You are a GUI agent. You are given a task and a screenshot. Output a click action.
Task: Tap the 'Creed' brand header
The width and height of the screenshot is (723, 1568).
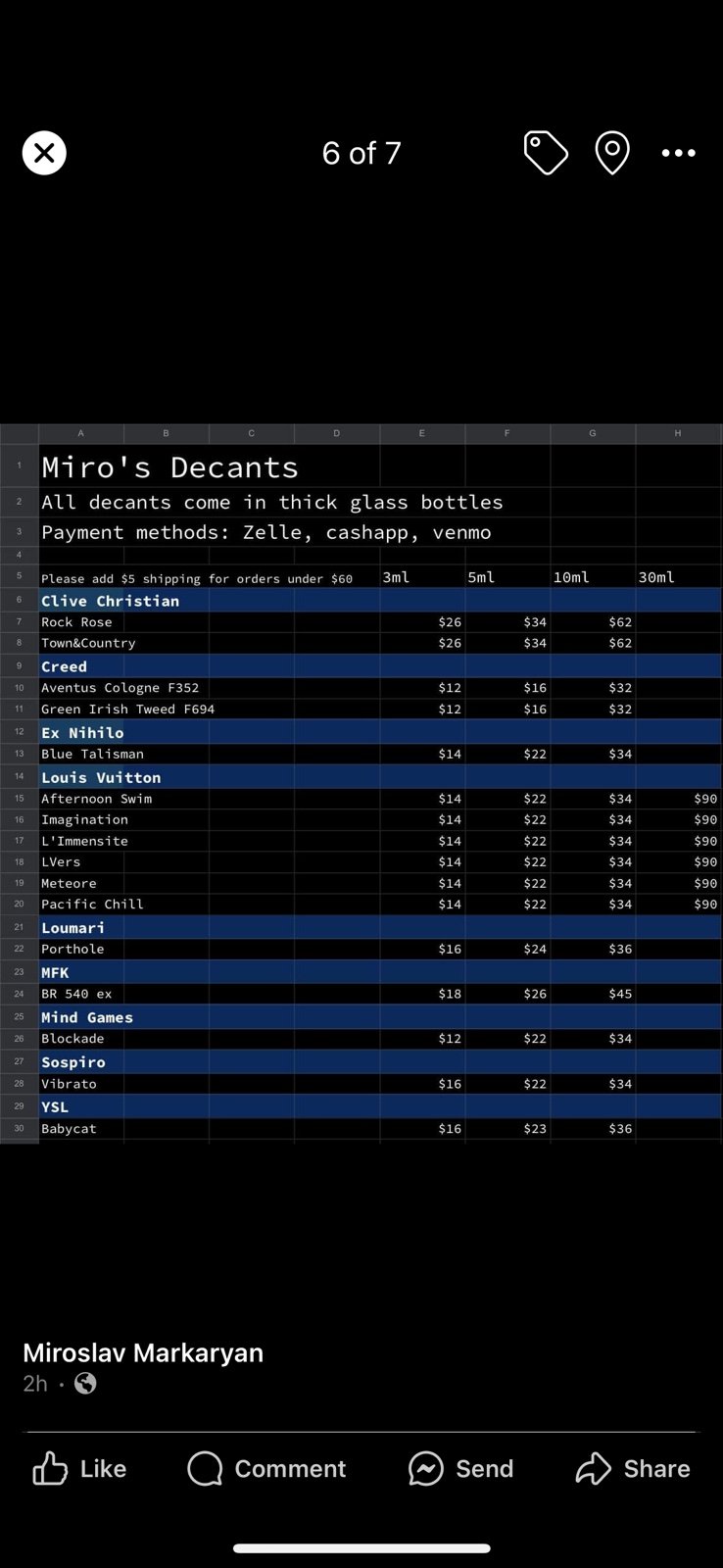[x=64, y=666]
